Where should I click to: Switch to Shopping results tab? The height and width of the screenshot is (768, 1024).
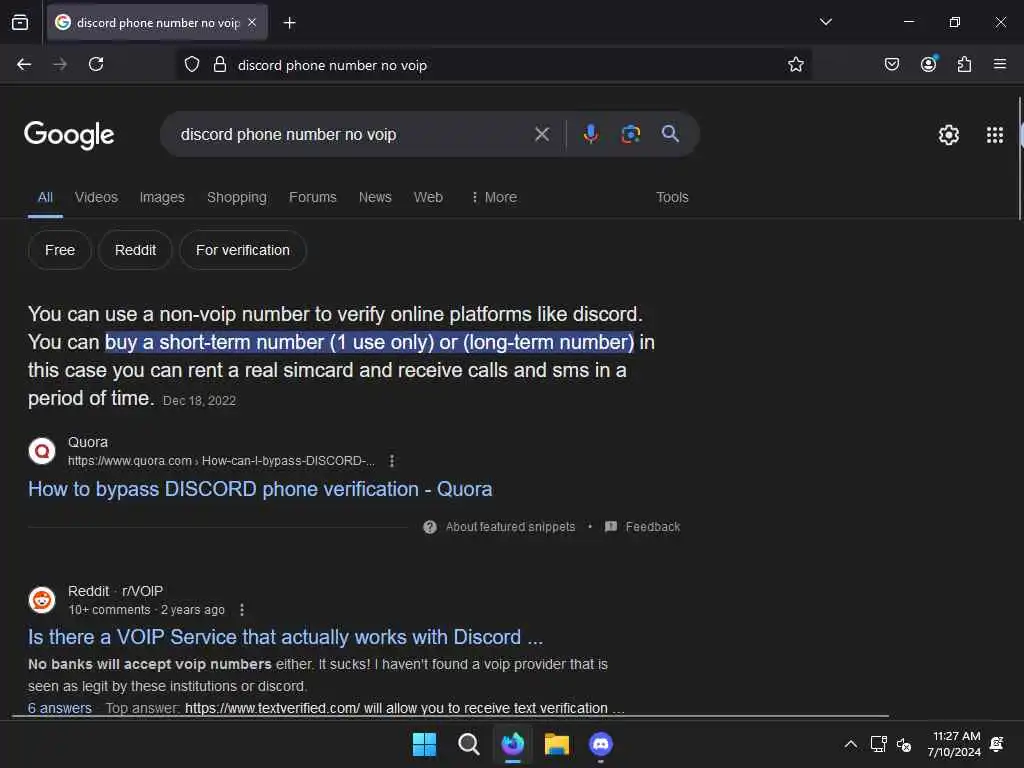(x=236, y=197)
